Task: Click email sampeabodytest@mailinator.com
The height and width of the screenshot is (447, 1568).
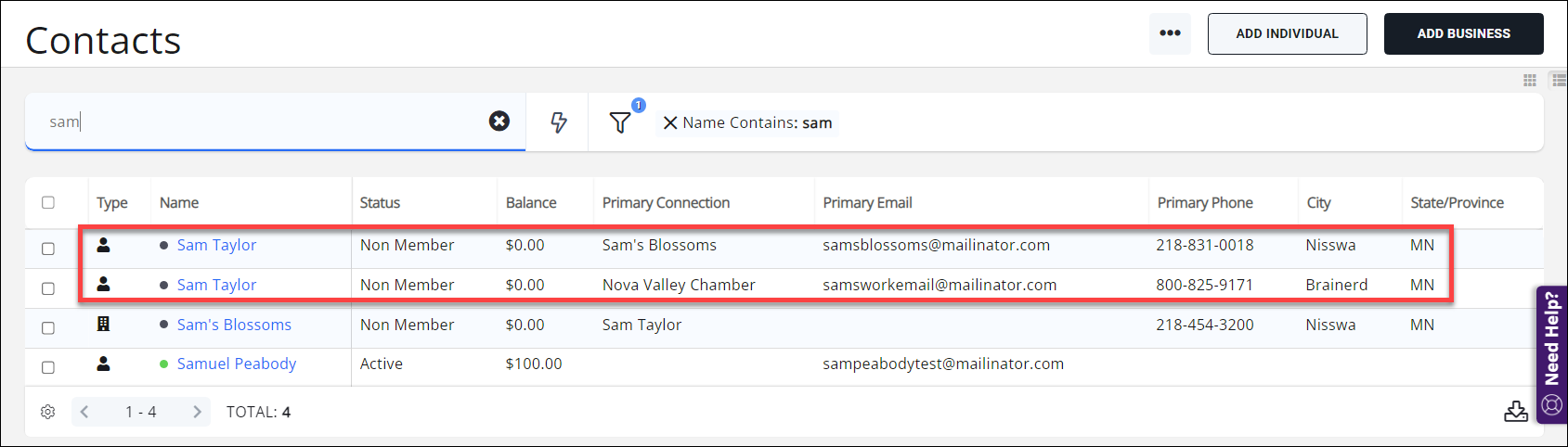Action: click(x=943, y=364)
